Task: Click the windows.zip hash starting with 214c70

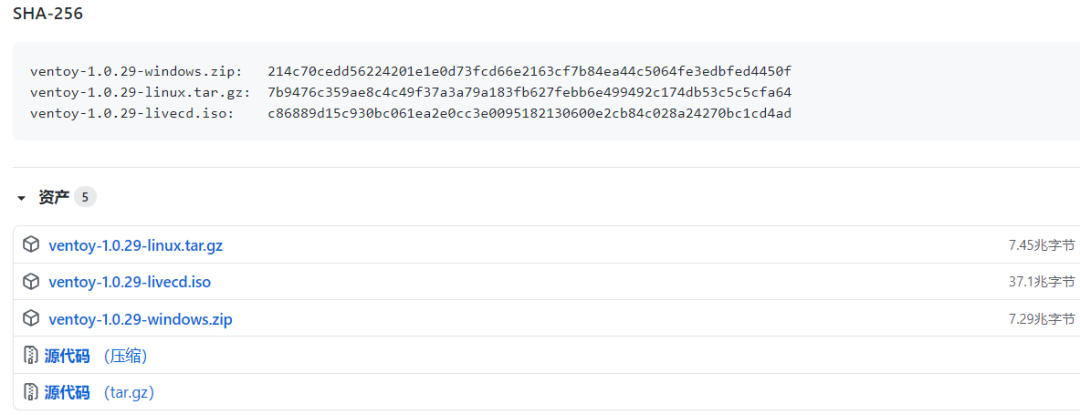Action: pyautogui.click(x=530, y=72)
